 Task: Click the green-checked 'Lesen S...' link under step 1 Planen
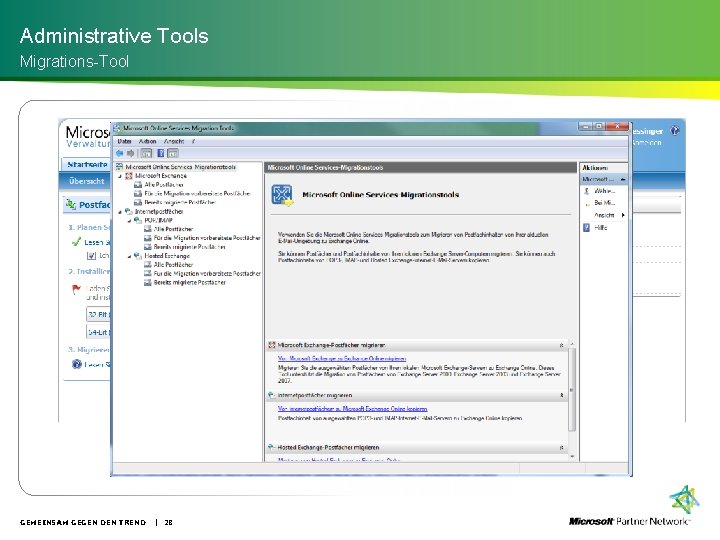tap(97, 242)
